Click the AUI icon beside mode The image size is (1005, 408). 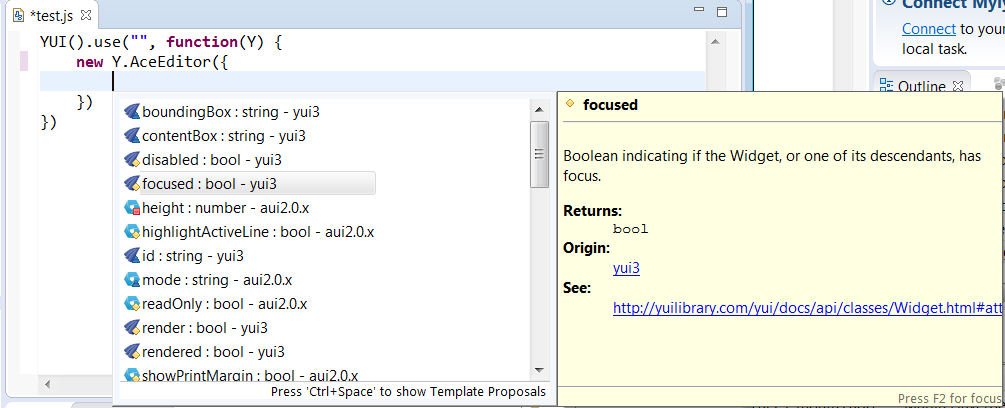coord(132,280)
